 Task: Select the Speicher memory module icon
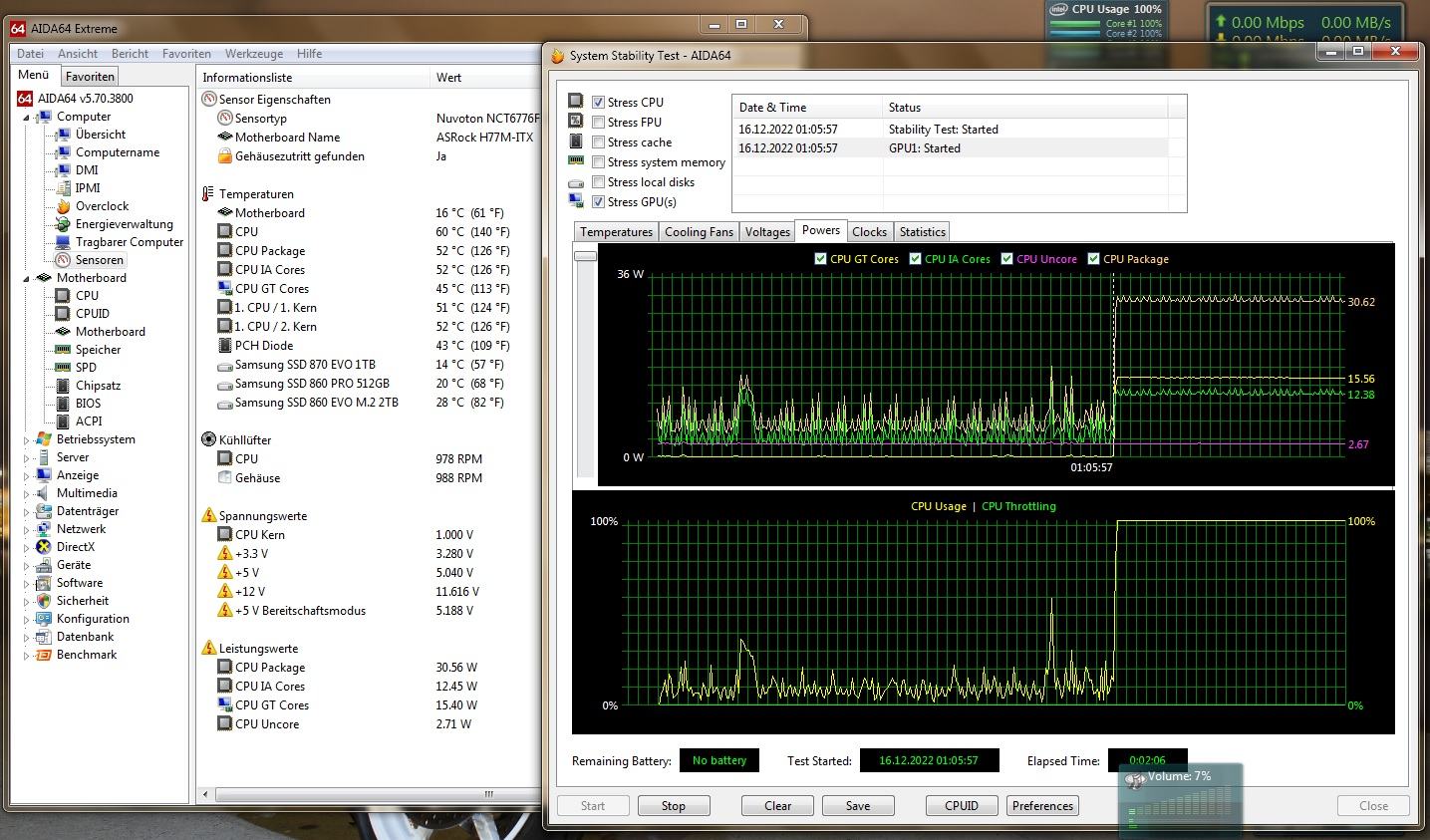point(63,350)
